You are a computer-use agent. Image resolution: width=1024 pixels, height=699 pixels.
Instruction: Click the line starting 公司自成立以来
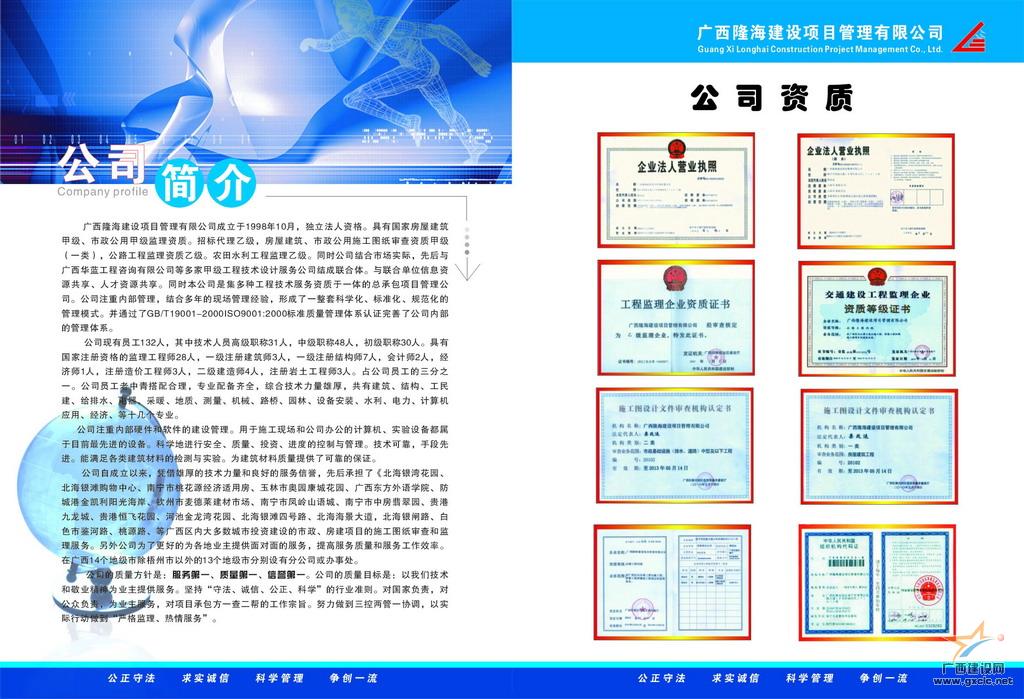(x=266, y=473)
